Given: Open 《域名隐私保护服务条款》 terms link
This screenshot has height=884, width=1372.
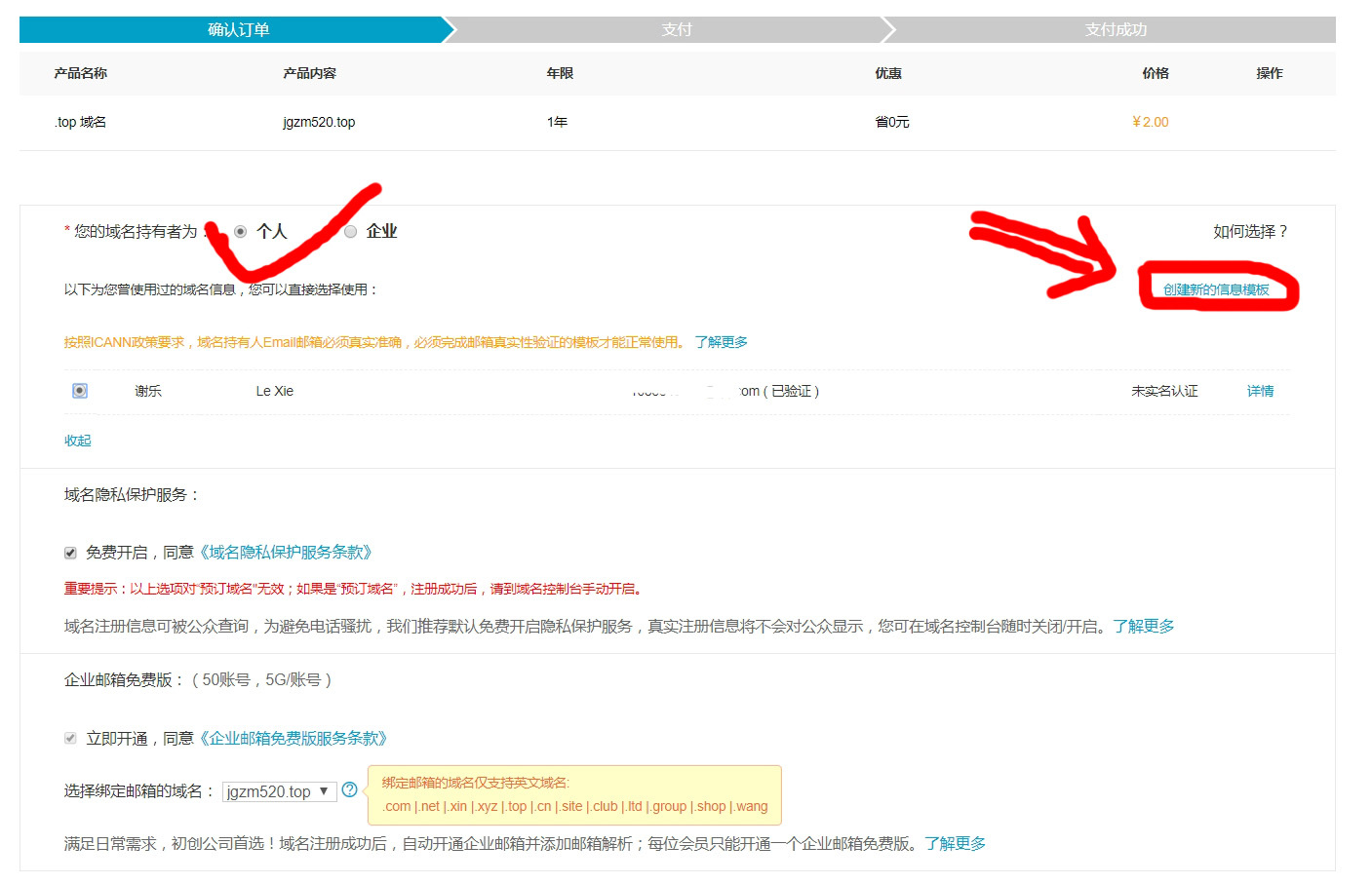Looking at the screenshot, I should tap(286, 552).
